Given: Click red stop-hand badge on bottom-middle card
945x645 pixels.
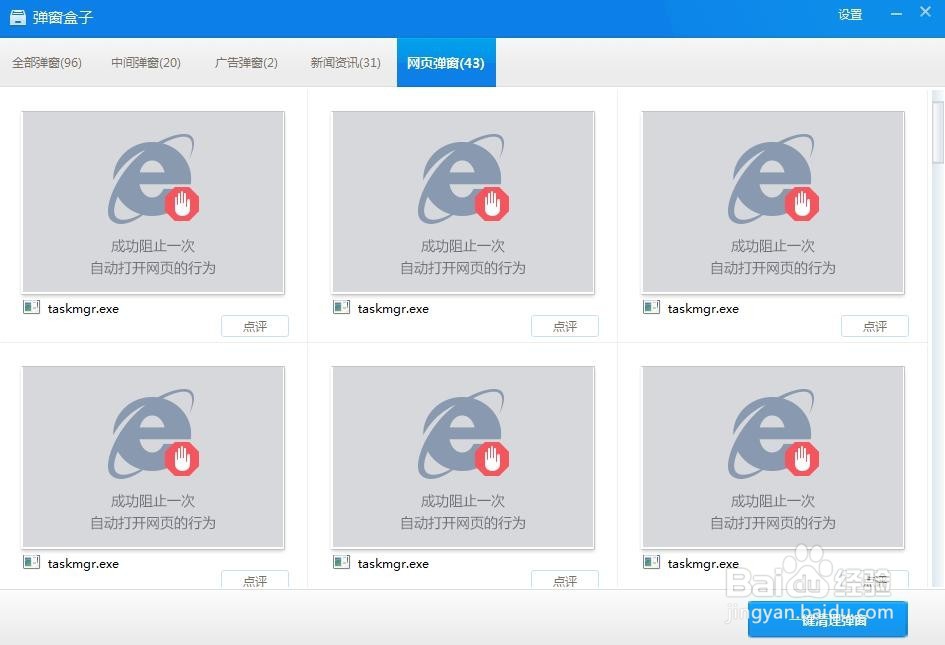Looking at the screenshot, I should [492, 459].
